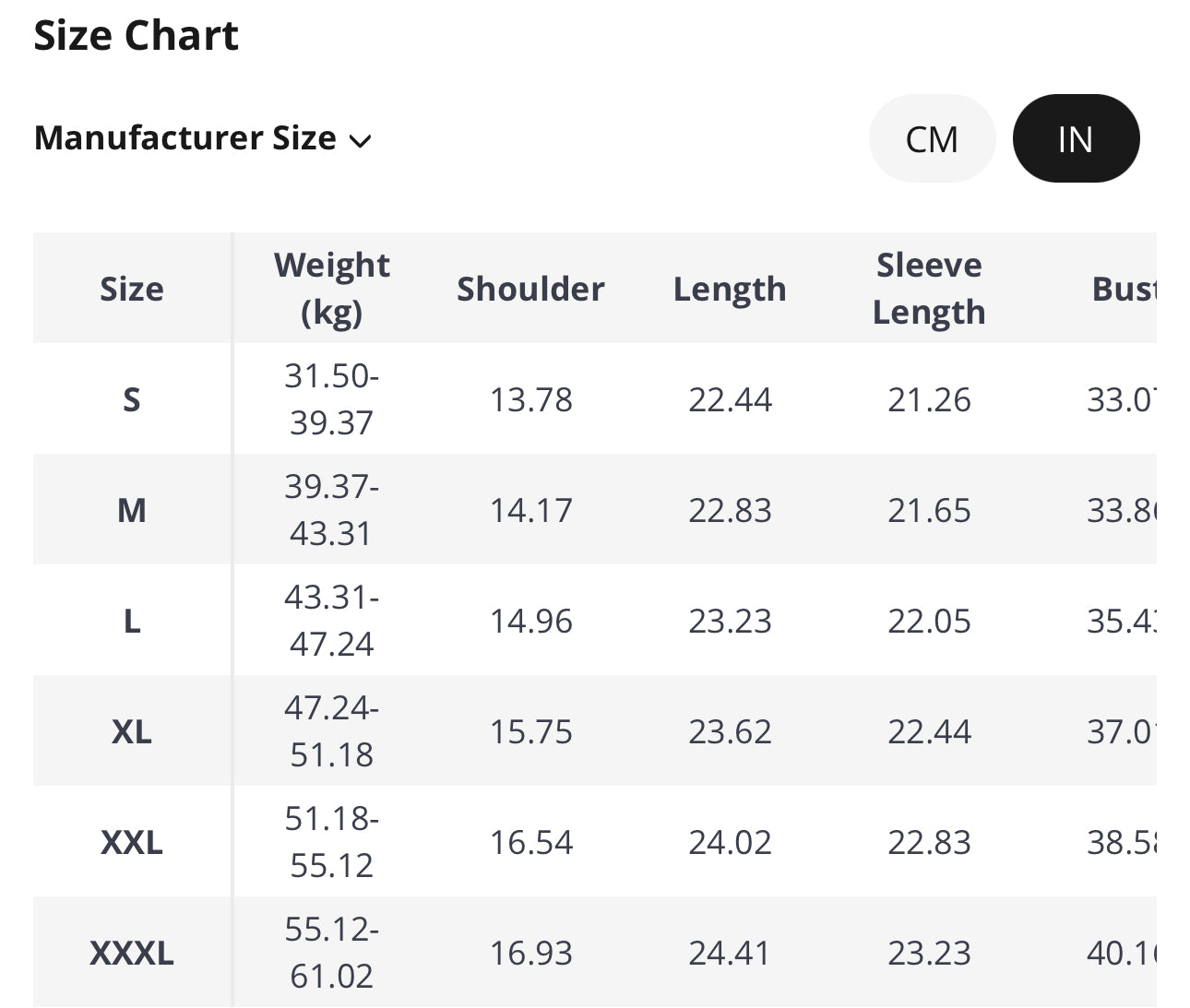The width and height of the screenshot is (1190, 1008).
Task: Click the chevron beside Manufacturer Size
Action: 360,141
